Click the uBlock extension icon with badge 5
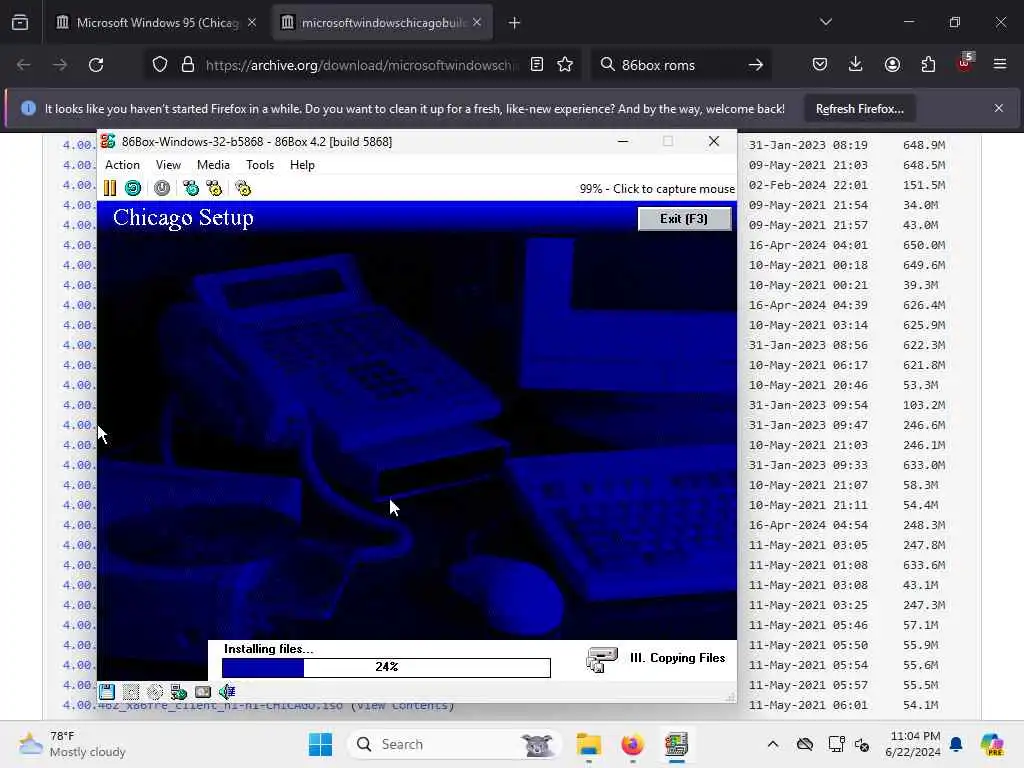The image size is (1024, 768). pos(965,63)
